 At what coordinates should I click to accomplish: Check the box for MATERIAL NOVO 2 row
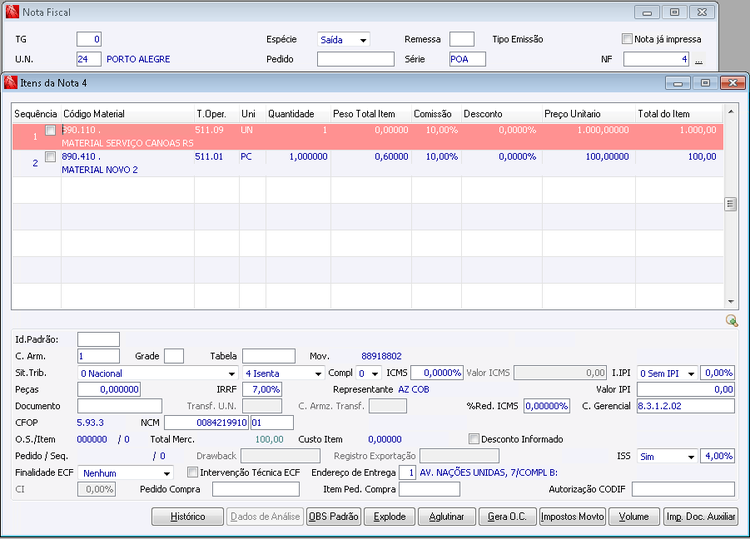pos(50,157)
